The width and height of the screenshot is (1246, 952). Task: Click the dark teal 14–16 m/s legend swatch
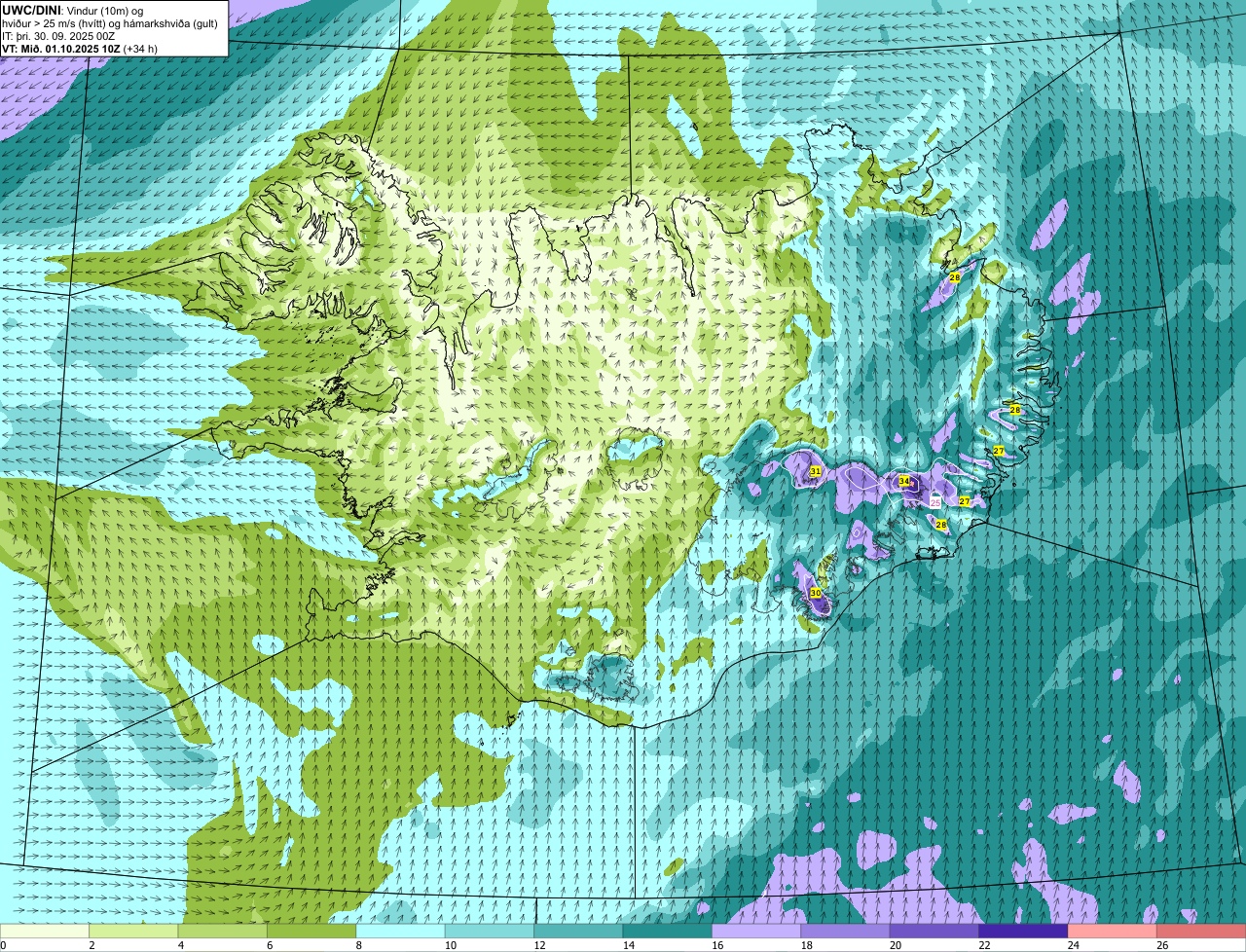tap(668, 932)
